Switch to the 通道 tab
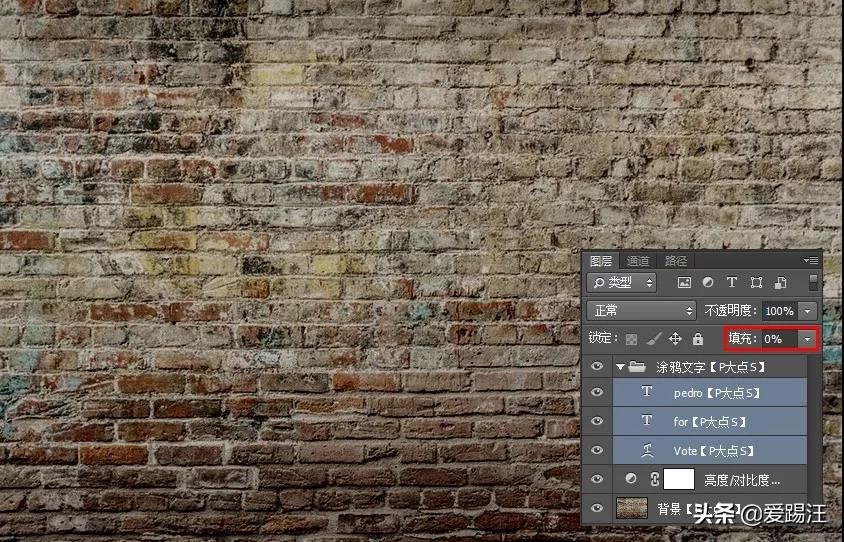Screen dimensions: 844x542 pyautogui.click(x=638, y=261)
